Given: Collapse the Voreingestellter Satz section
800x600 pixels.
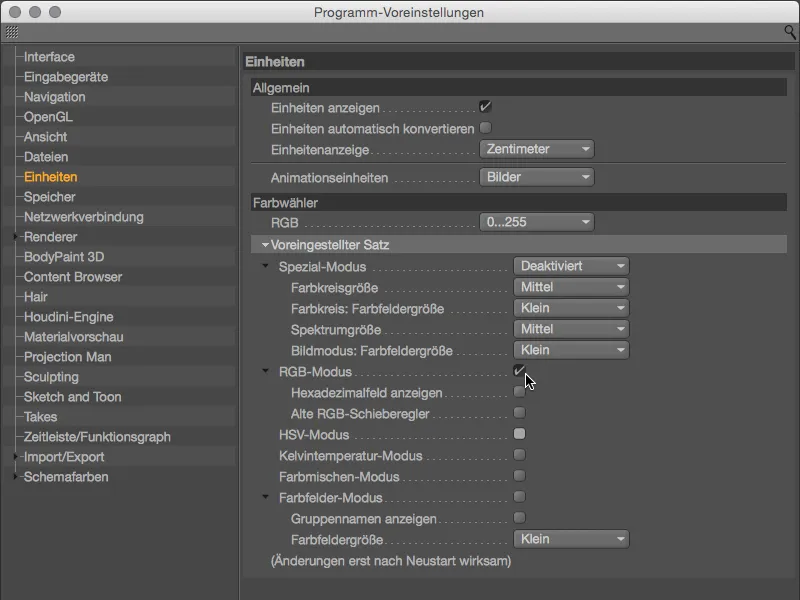Looking at the screenshot, I should (x=265, y=245).
